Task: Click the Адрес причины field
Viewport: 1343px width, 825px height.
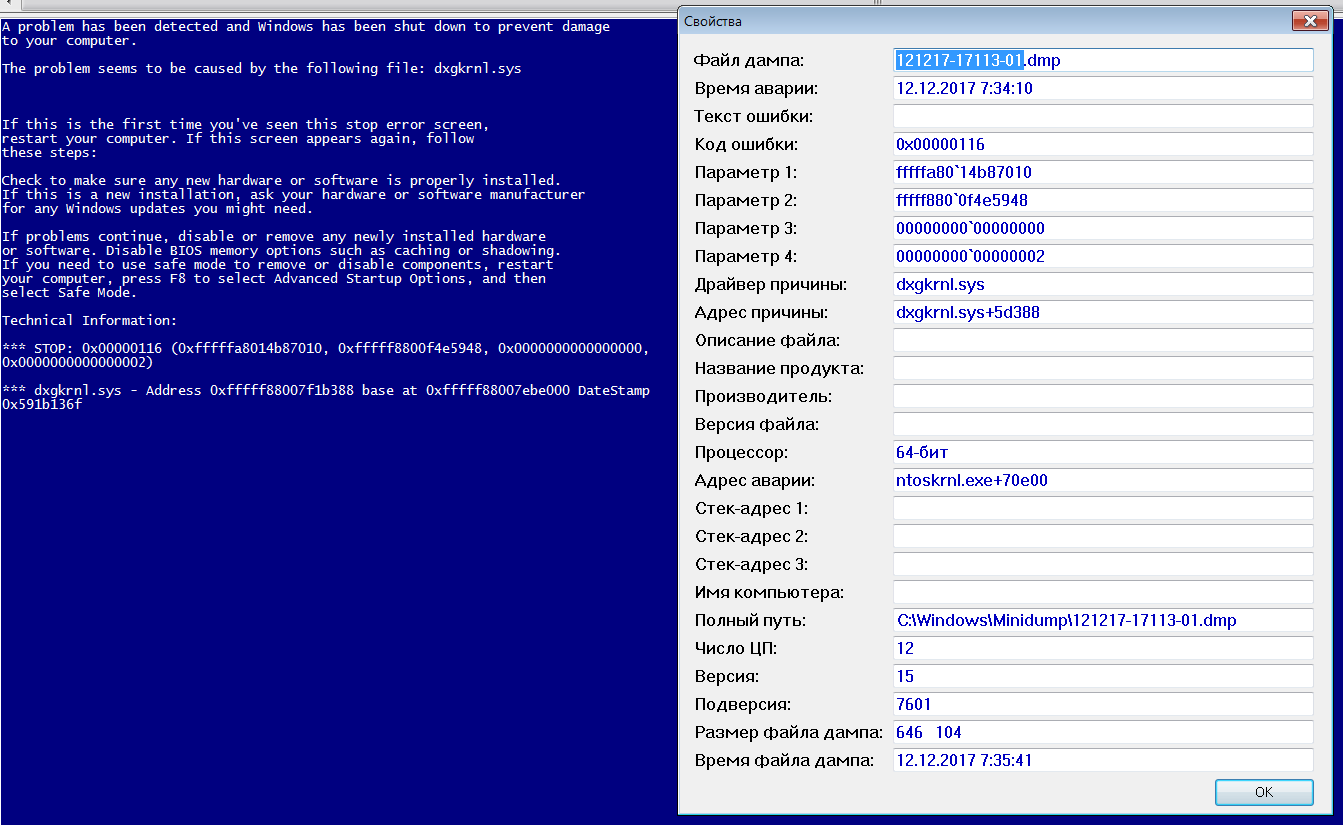Action: 1103,312
